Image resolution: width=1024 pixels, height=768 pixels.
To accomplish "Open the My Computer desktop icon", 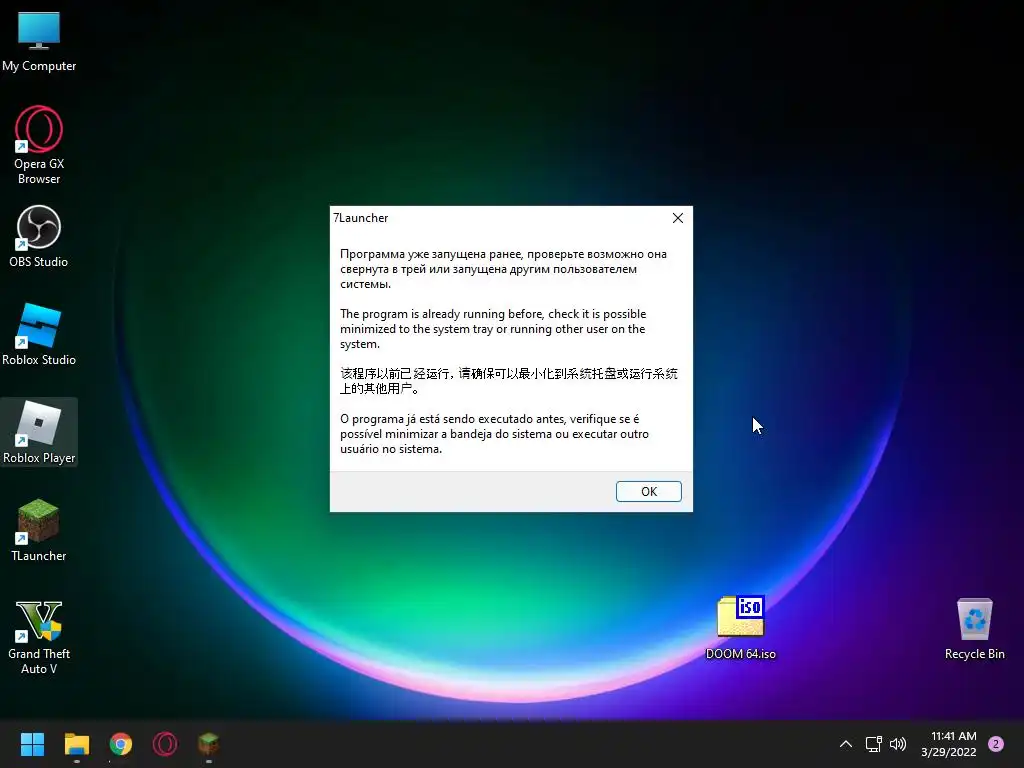I will pyautogui.click(x=39, y=41).
